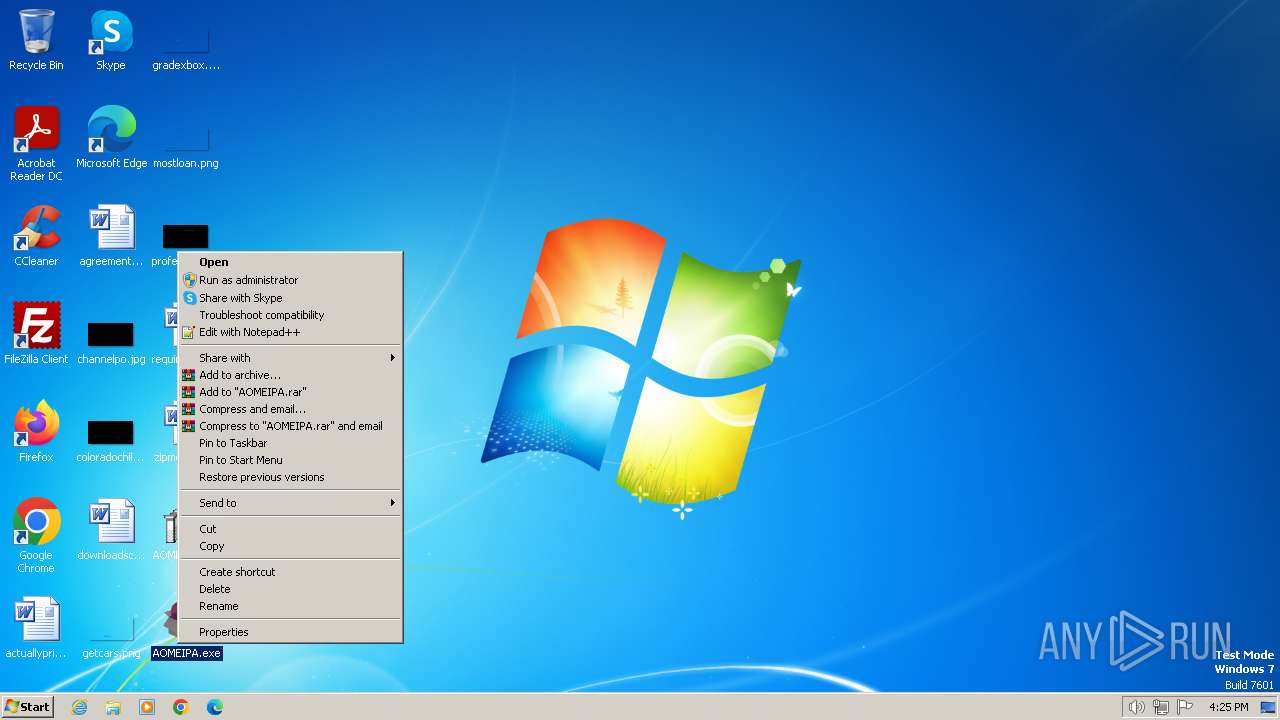Choose Troubleshoot compatibility
This screenshot has width=1280, height=720.
tap(290, 315)
